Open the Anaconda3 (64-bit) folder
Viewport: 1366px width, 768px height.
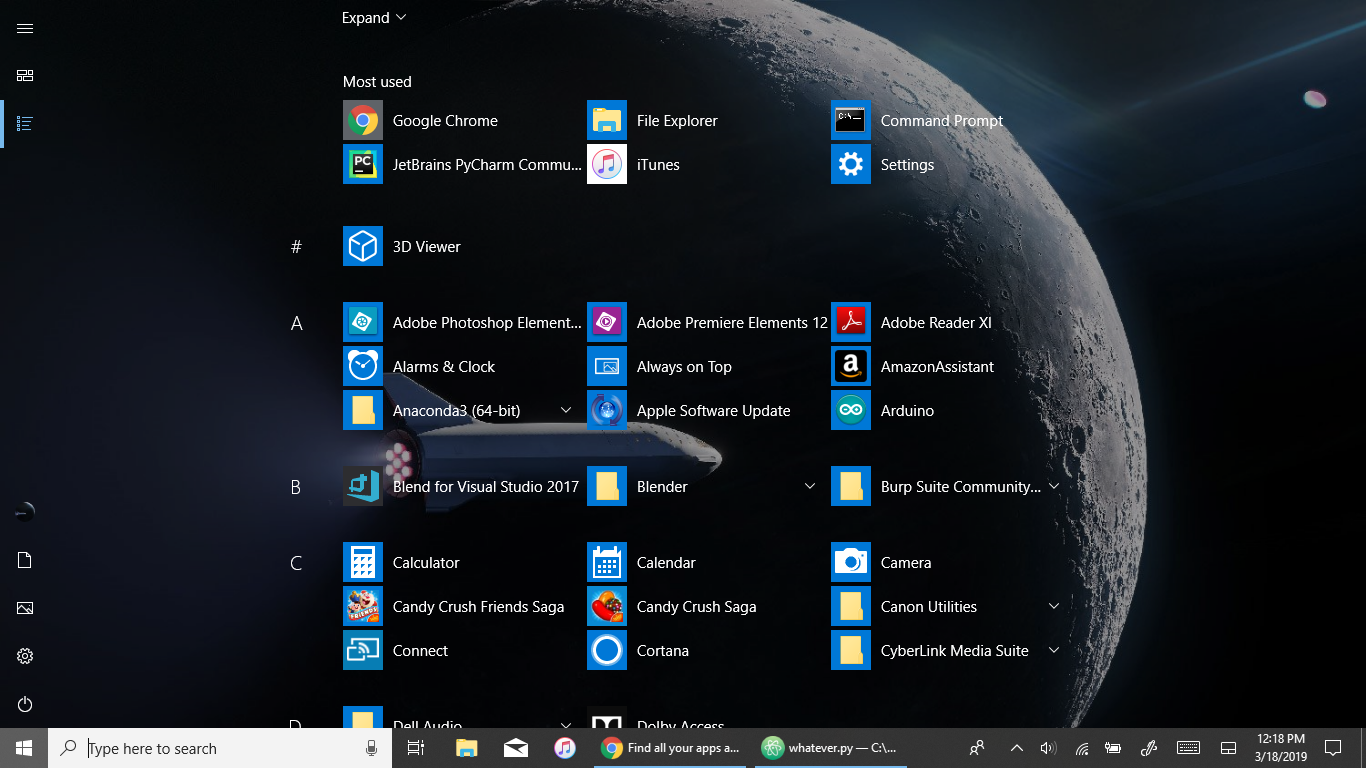tap(462, 410)
